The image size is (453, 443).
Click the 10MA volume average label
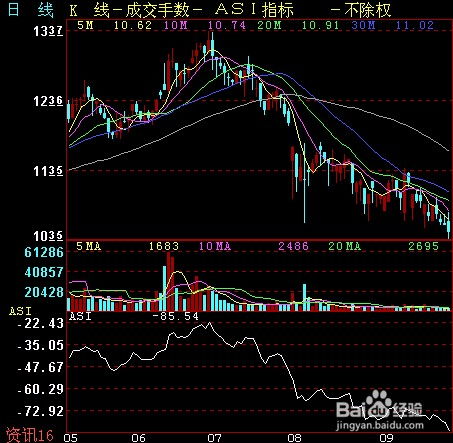click(x=215, y=246)
